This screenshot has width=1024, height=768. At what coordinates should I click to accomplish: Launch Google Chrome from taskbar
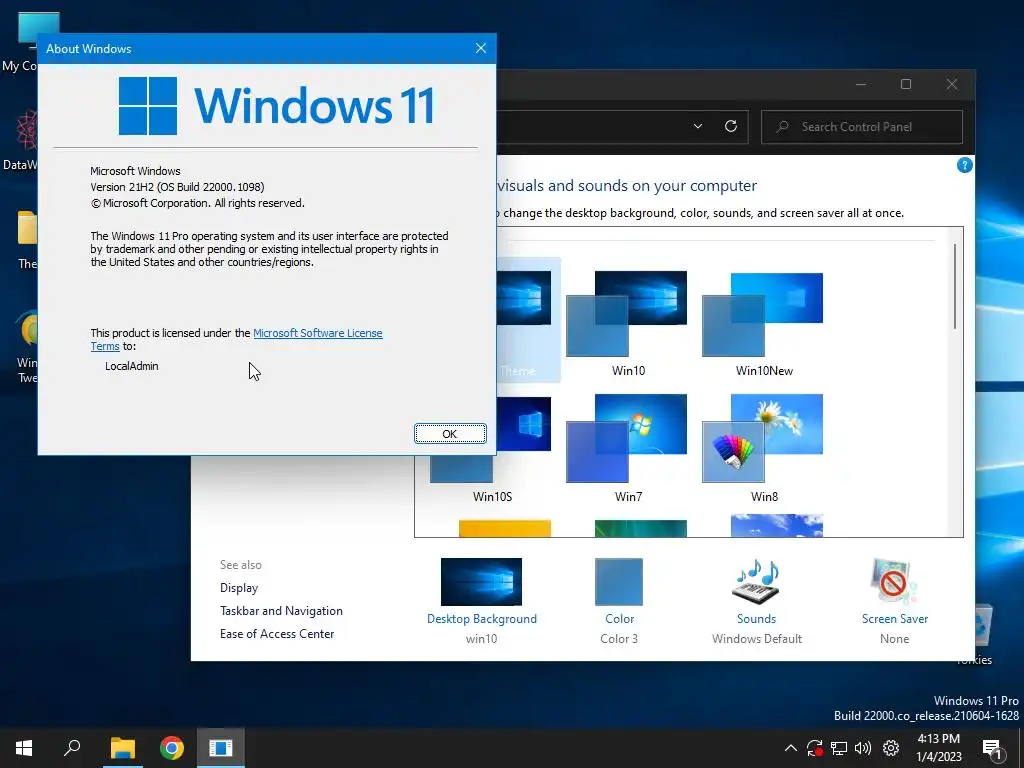pos(172,748)
